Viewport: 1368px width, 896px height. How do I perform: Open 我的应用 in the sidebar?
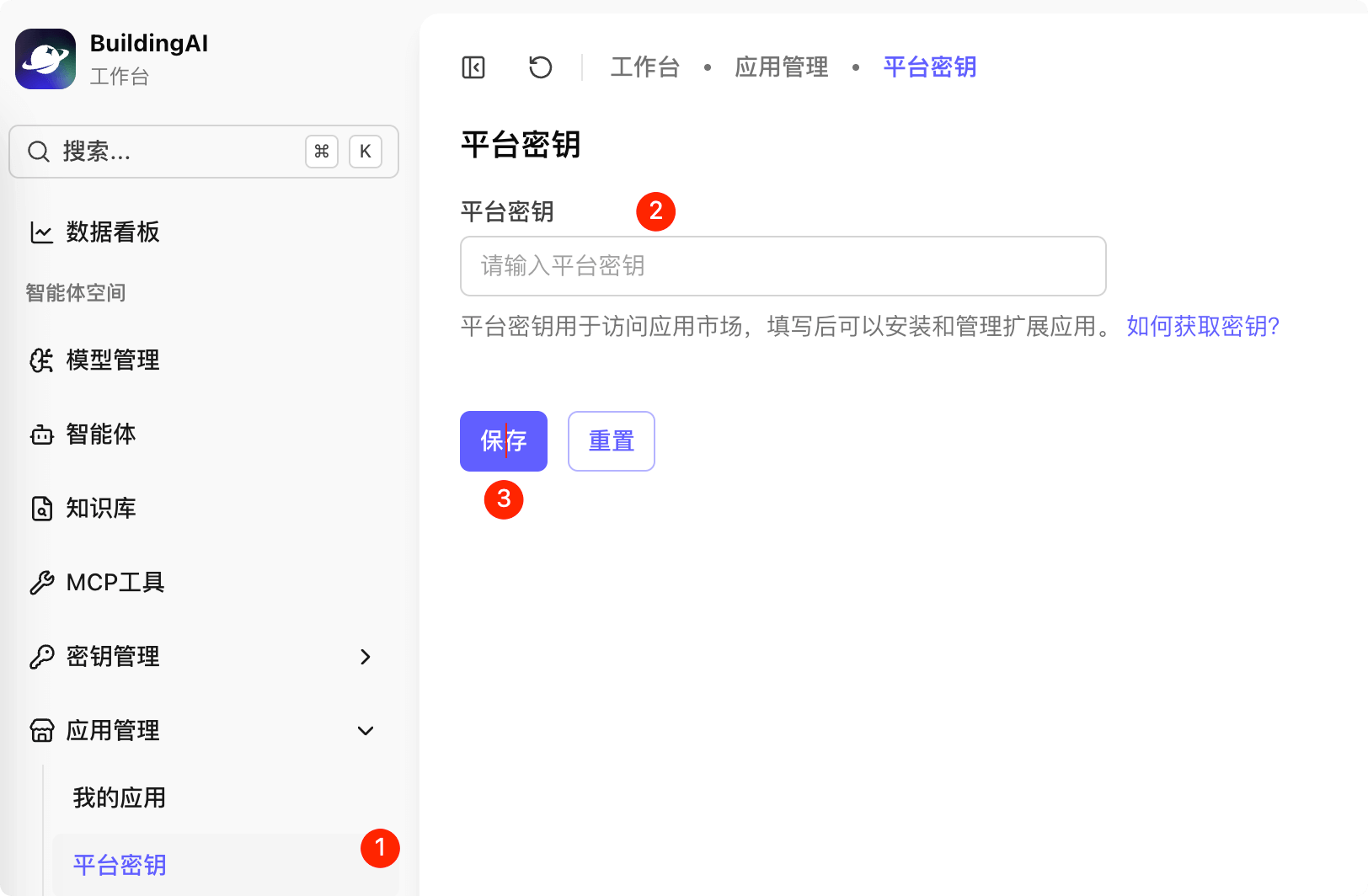click(x=118, y=797)
